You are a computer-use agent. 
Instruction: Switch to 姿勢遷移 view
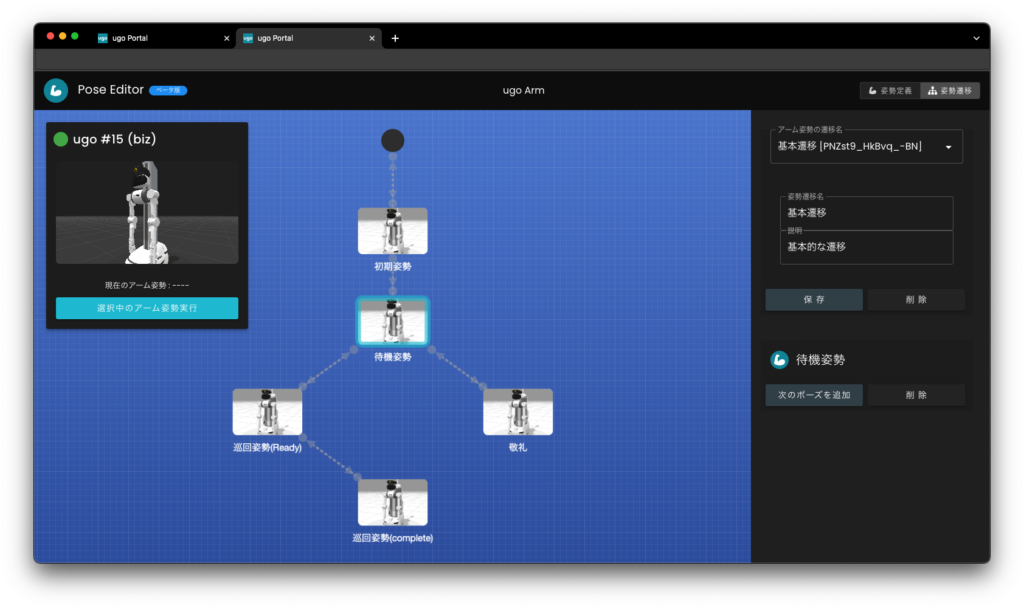(950, 91)
